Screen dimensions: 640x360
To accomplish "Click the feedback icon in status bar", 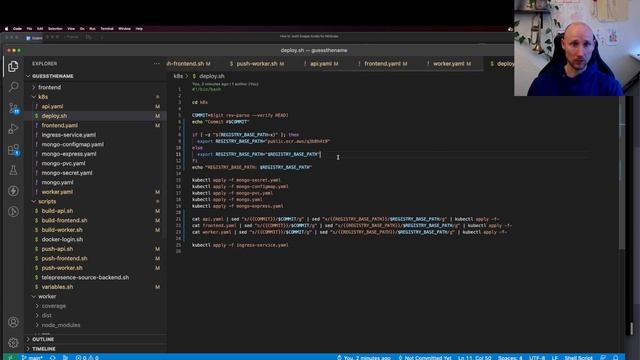I will pyautogui.click(x=603, y=357).
